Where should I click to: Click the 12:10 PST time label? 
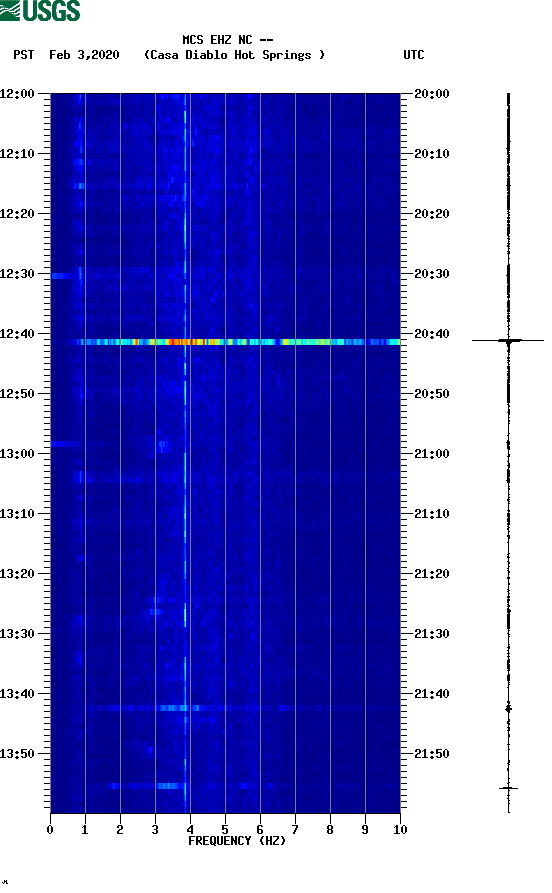click(x=17, y=154)
